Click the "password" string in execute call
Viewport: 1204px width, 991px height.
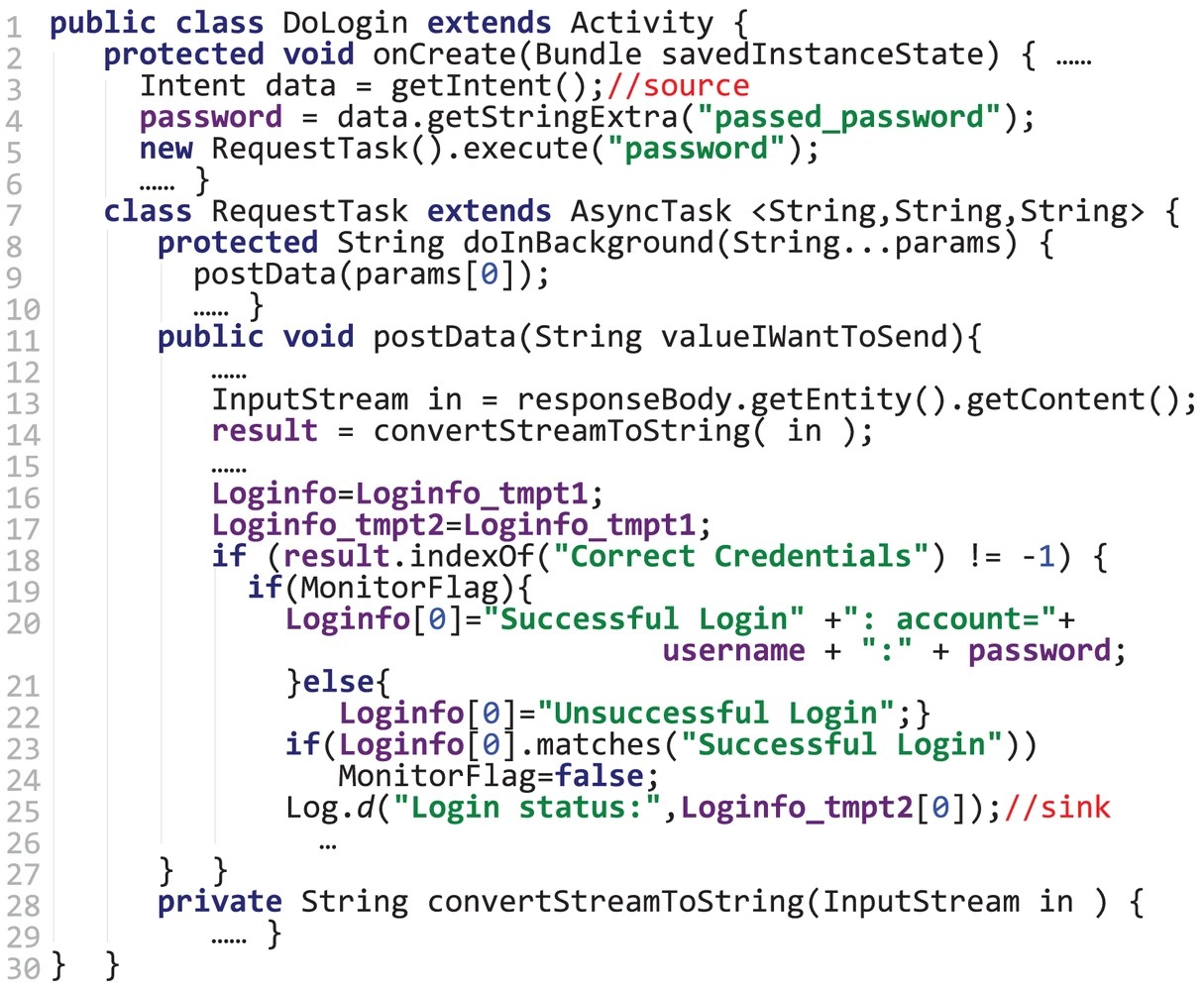[x=697, y=149]
